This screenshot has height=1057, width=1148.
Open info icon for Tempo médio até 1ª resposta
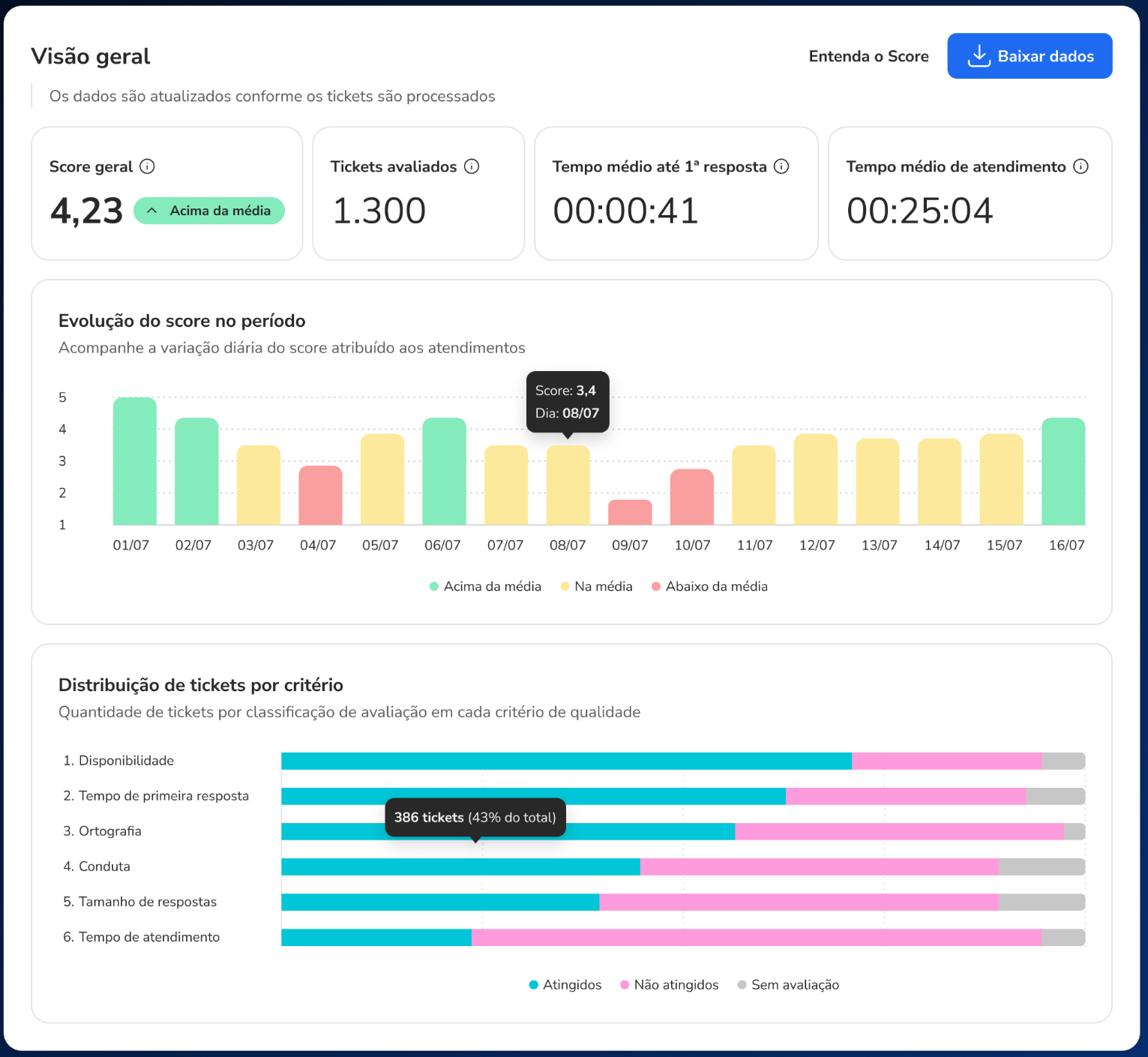(x=781, y=166)
